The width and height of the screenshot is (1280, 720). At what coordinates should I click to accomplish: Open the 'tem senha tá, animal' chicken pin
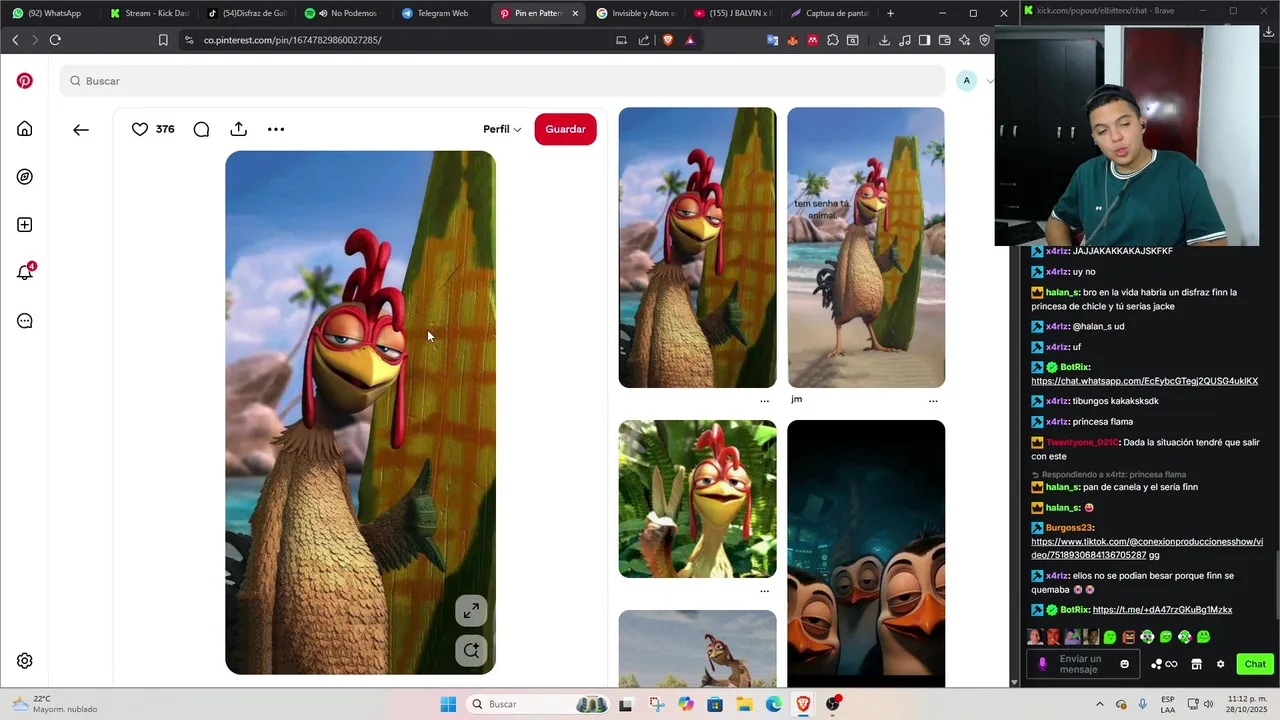[x=866, y=247]
